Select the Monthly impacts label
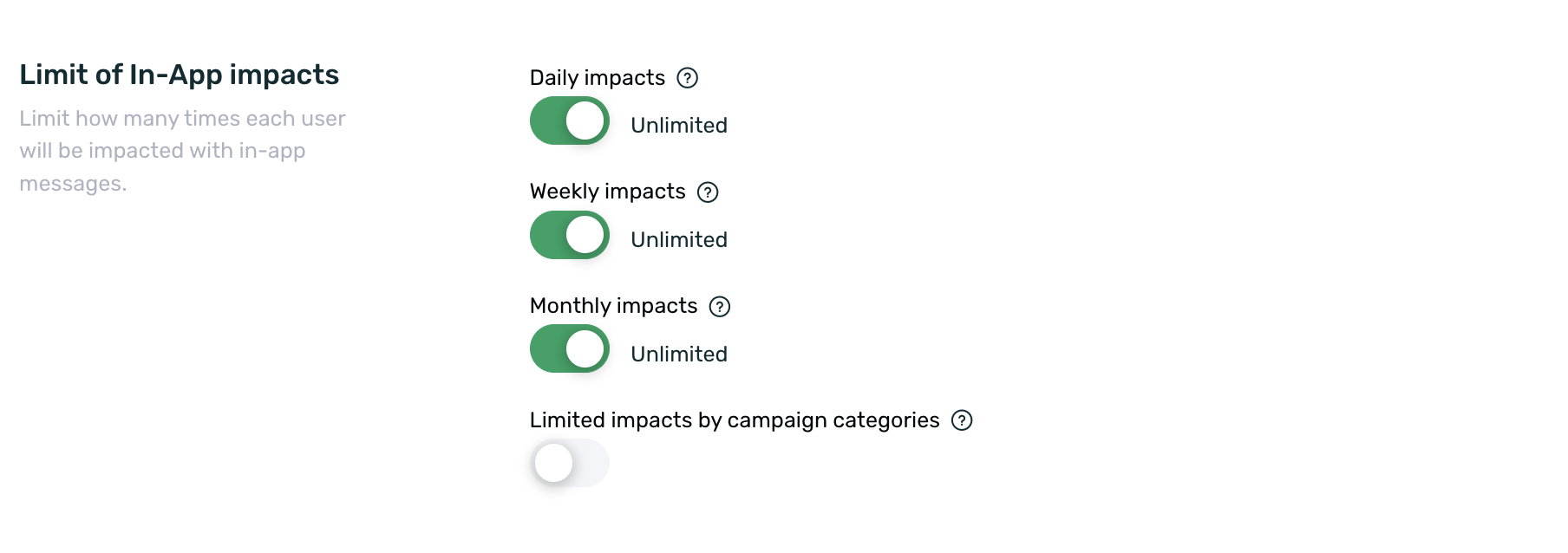 click(x=613, y=306)
